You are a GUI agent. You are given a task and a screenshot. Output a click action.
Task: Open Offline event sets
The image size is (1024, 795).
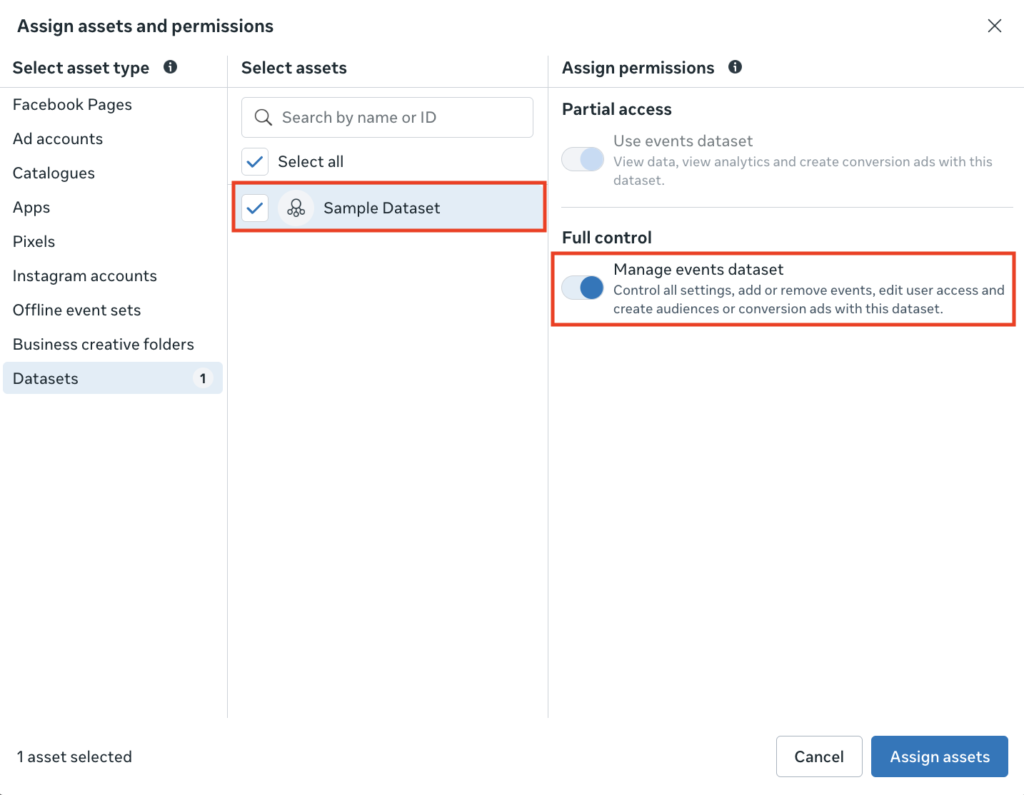[x=77, y=310]
